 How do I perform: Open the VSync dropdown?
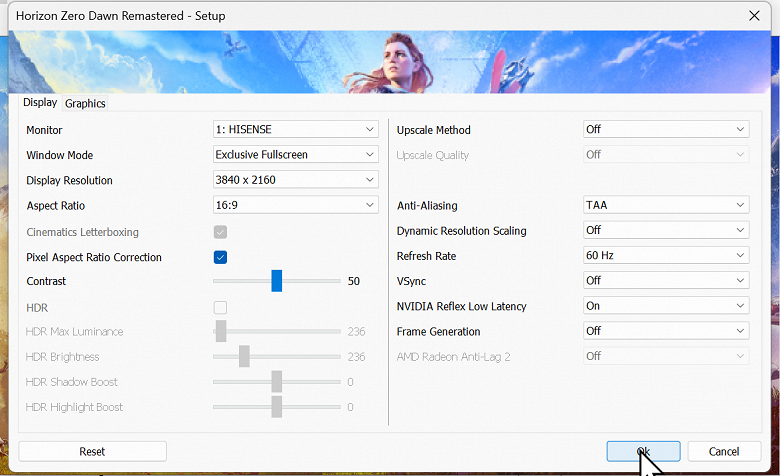click(x=665, y=282)
